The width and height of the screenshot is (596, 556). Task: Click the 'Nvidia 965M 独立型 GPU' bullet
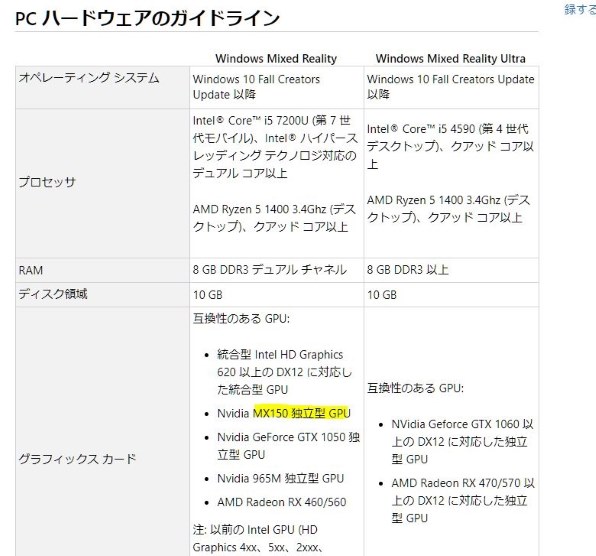tap(281, 478)
